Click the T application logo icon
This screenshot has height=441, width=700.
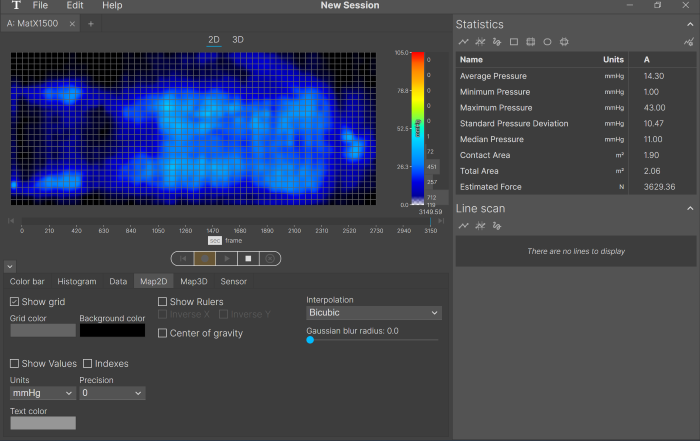tap(16, 5)
